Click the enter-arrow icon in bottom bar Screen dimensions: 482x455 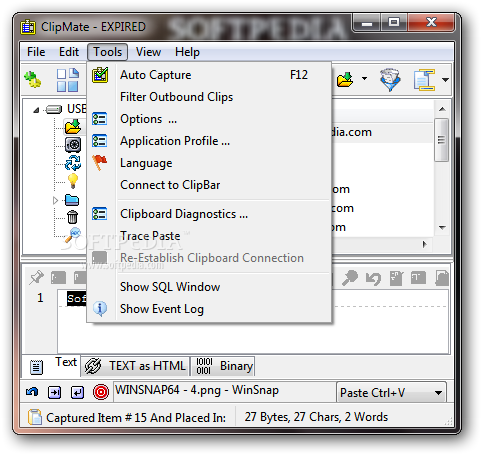pos(77,392)
